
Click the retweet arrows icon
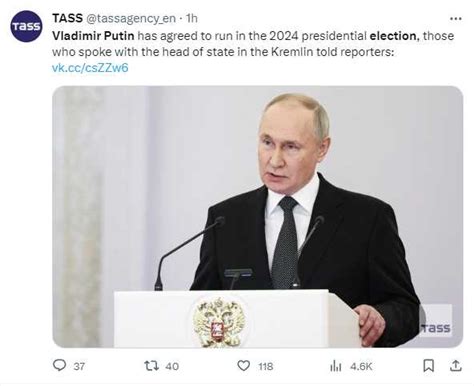[151, 366]
